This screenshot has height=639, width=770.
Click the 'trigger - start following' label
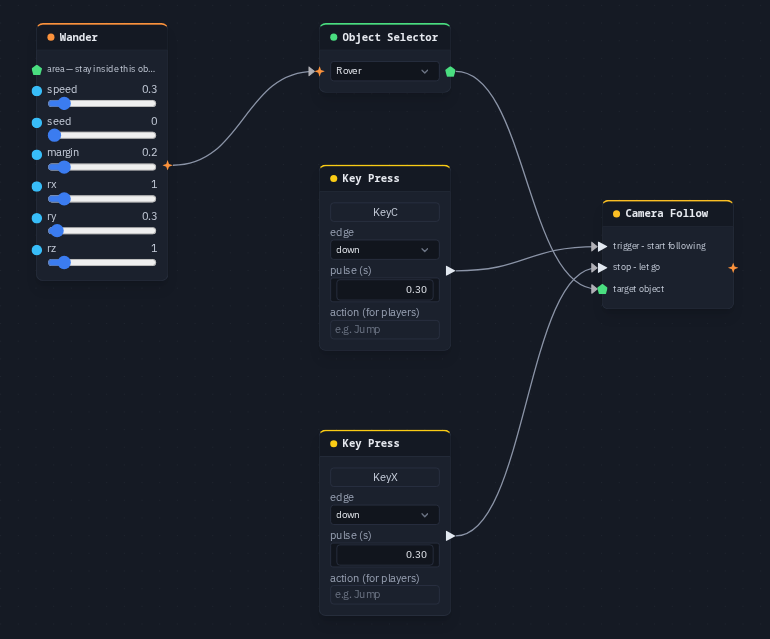[659, 246]
